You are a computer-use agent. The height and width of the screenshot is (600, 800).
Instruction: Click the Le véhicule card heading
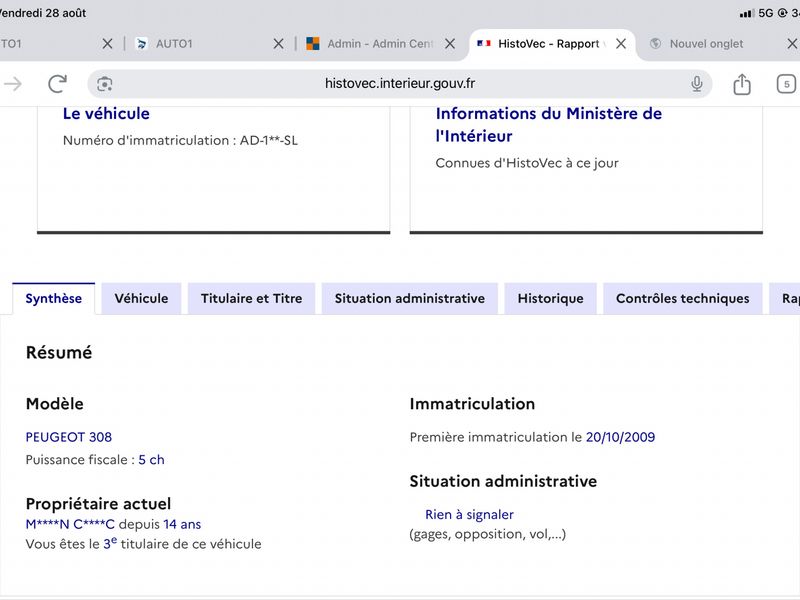point(106,113)
